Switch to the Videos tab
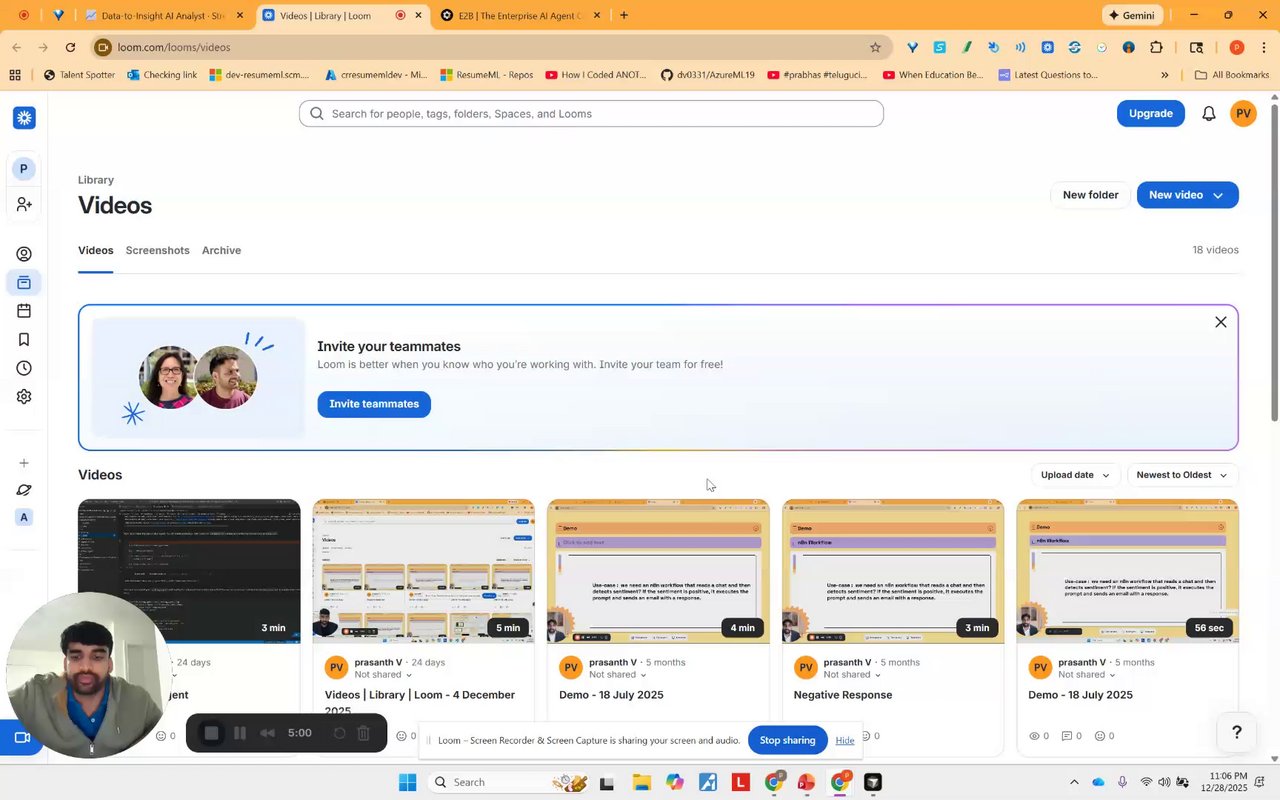Viewport: 1280px width, 800px height. pos(96,250)
